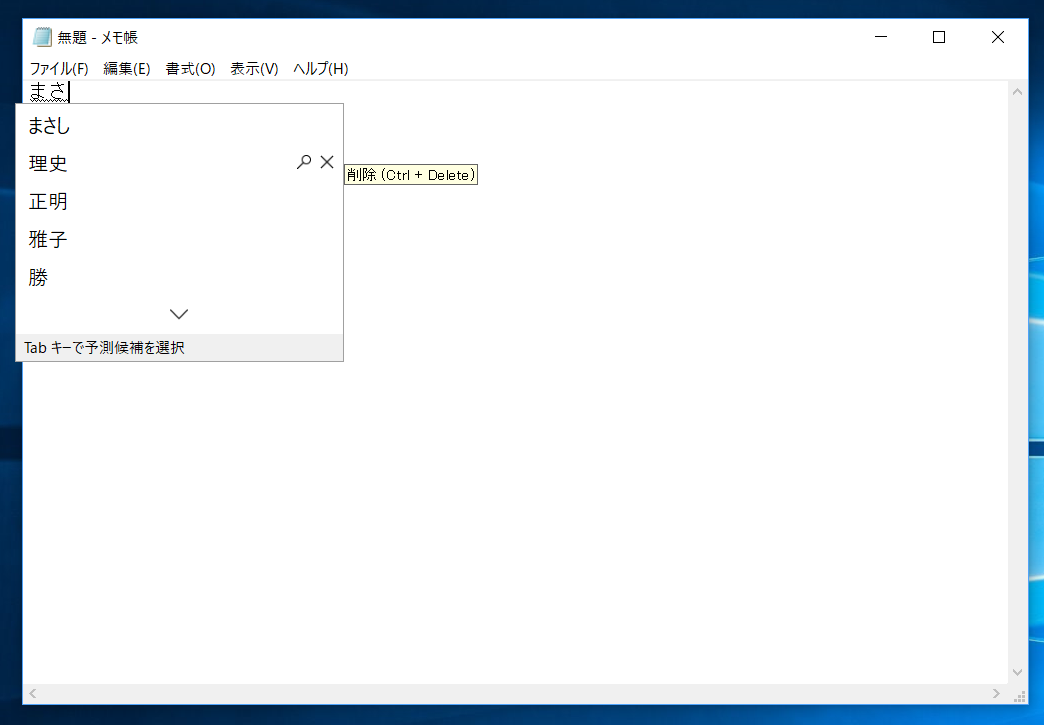Open the 書式(O) menu

190,69
